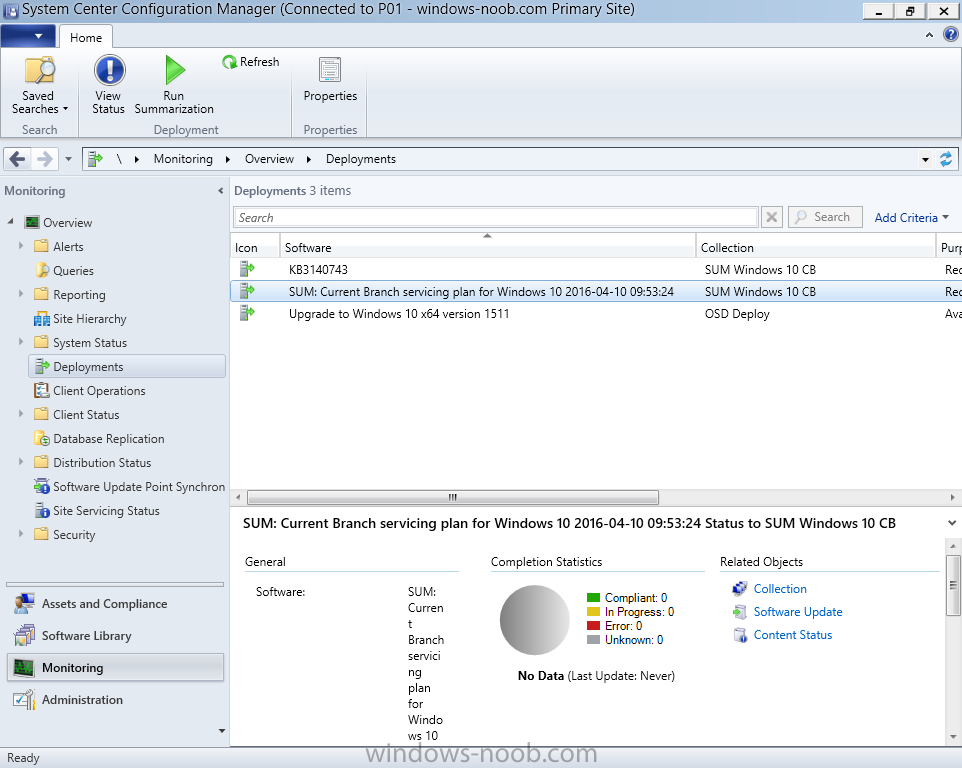
Task: Expand the address bar dropdown
Action: pyautogui.click(x=925, y=159)
